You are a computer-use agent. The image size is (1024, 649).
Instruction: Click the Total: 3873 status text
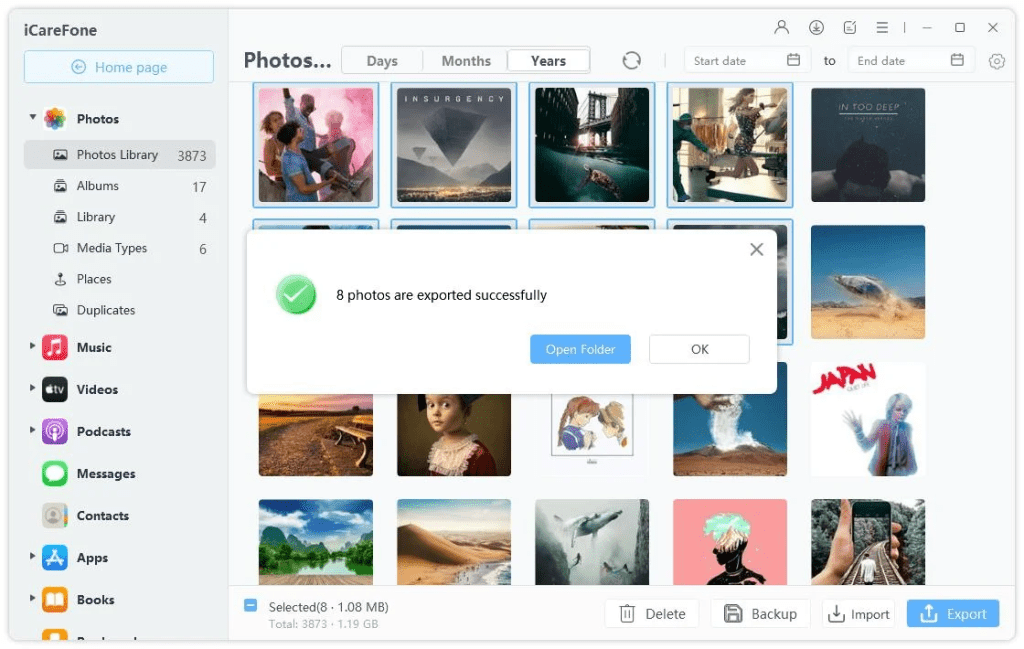(323, 624)
